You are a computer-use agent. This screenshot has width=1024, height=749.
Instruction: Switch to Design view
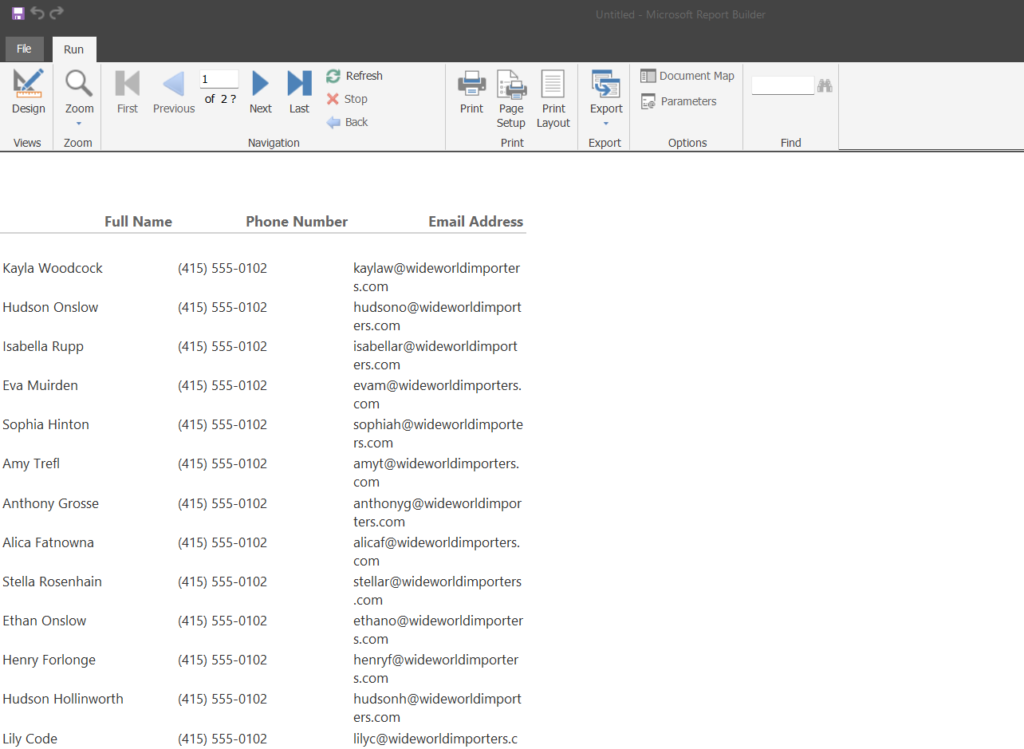click(x=28, y=91)
